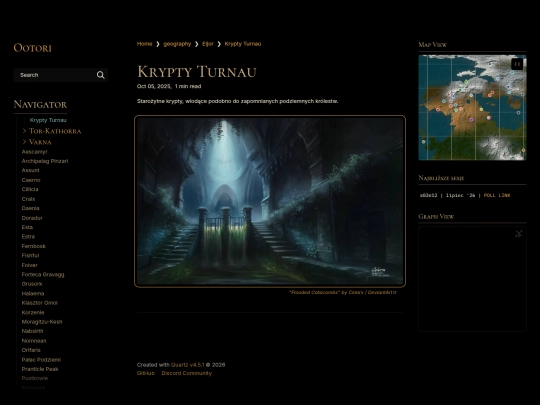Open Nabsirth in the Navigator

tap(32, 331)
